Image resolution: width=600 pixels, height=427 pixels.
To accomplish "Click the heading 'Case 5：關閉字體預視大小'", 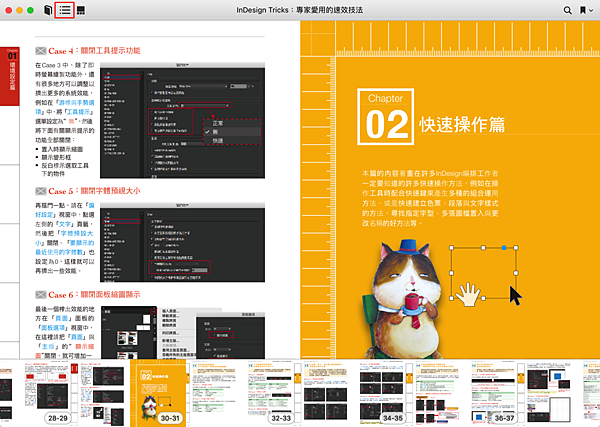I will click(x=94, y=191).
